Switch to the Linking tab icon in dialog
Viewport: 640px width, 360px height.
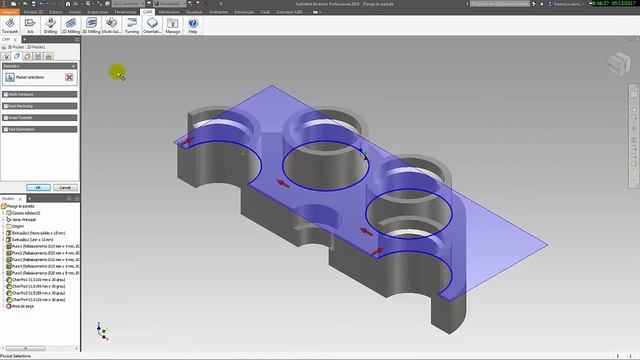49,56
